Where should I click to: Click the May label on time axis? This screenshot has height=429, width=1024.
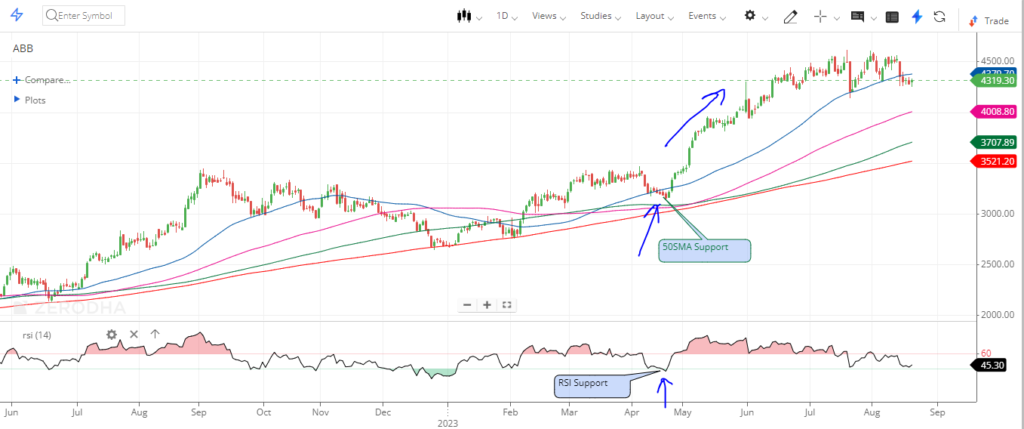682,413
